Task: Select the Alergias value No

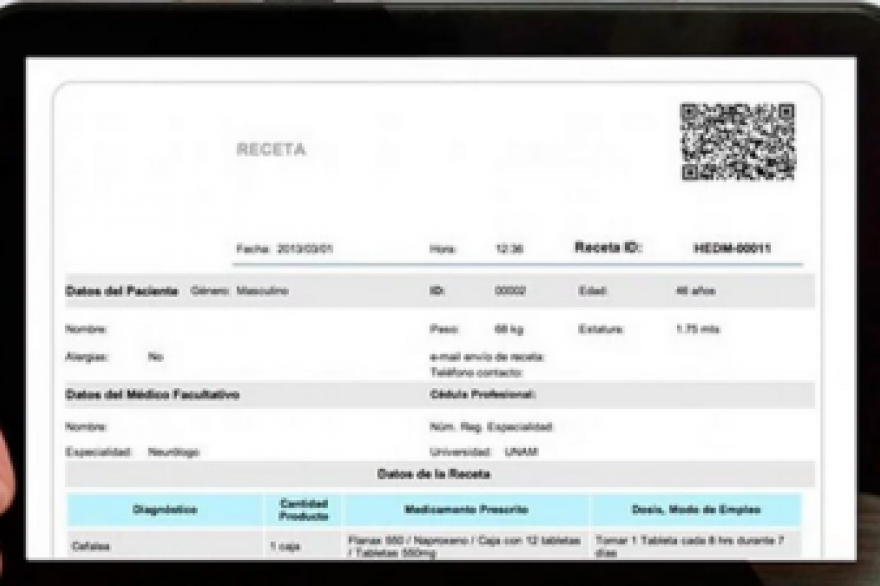Action: tap(155, 357)
